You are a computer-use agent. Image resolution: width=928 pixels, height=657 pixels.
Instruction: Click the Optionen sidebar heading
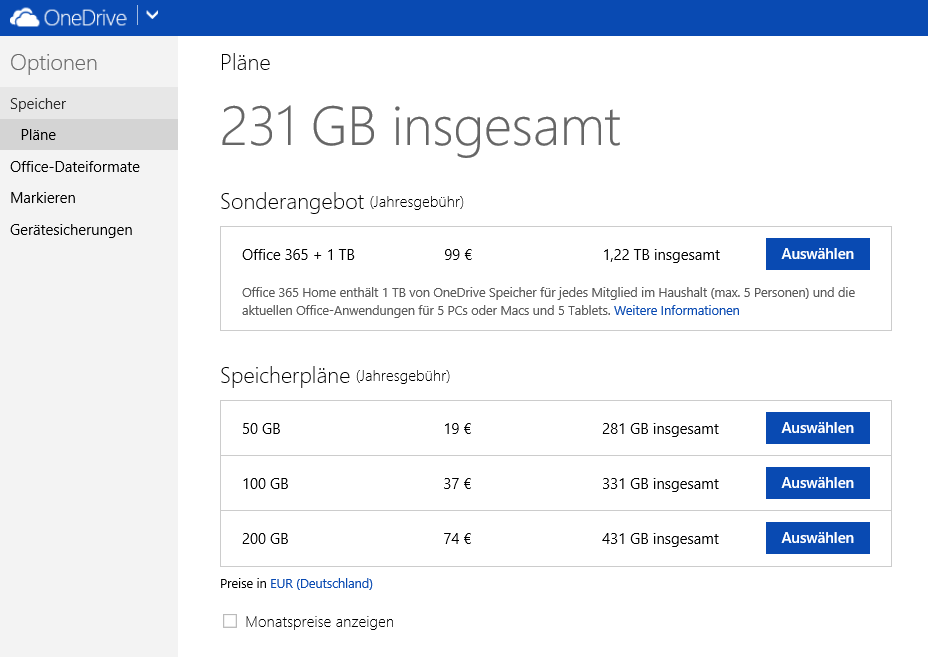click(54, 63)
